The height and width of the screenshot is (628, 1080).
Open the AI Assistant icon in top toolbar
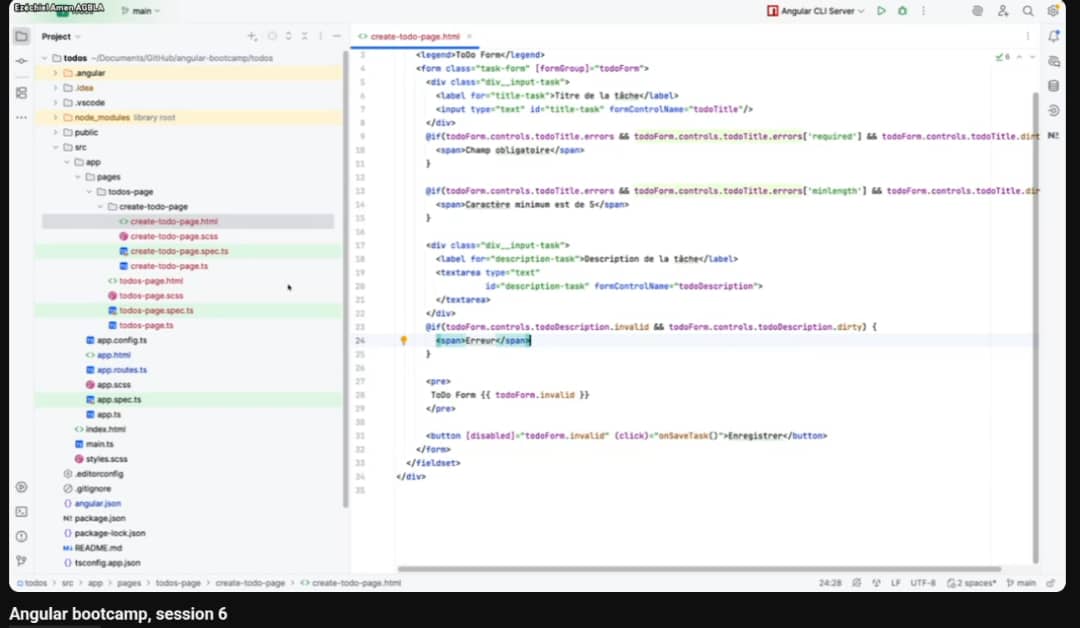[x=977, y=11]
